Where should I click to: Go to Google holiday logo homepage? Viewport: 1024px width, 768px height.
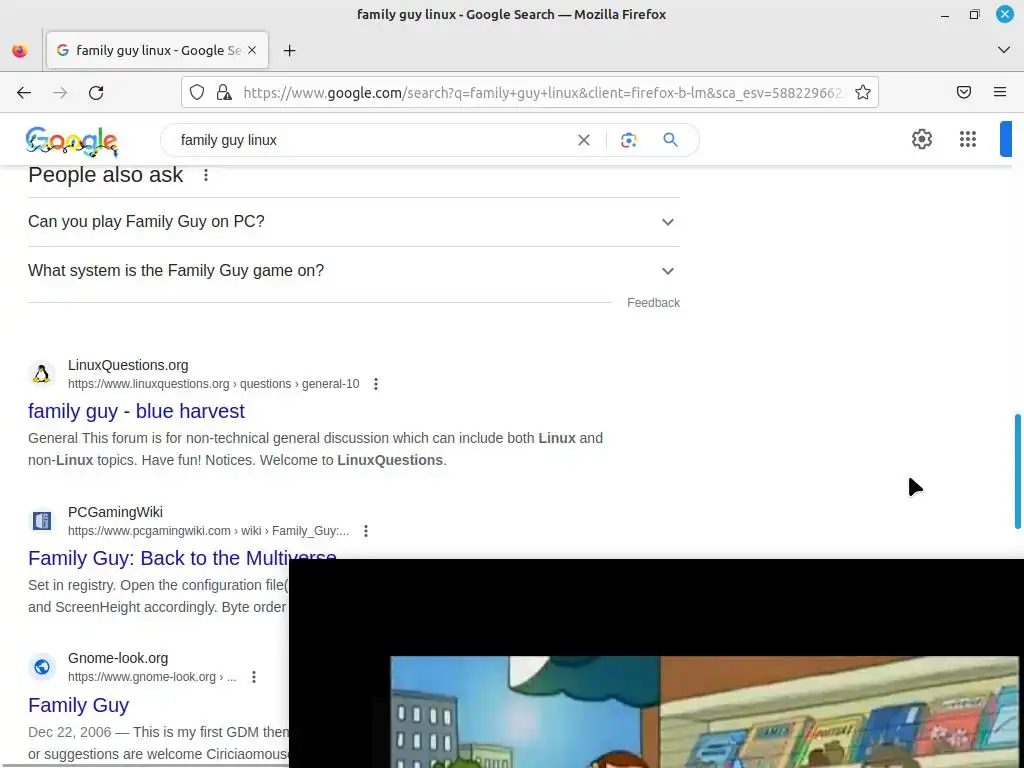pos(72,141)
